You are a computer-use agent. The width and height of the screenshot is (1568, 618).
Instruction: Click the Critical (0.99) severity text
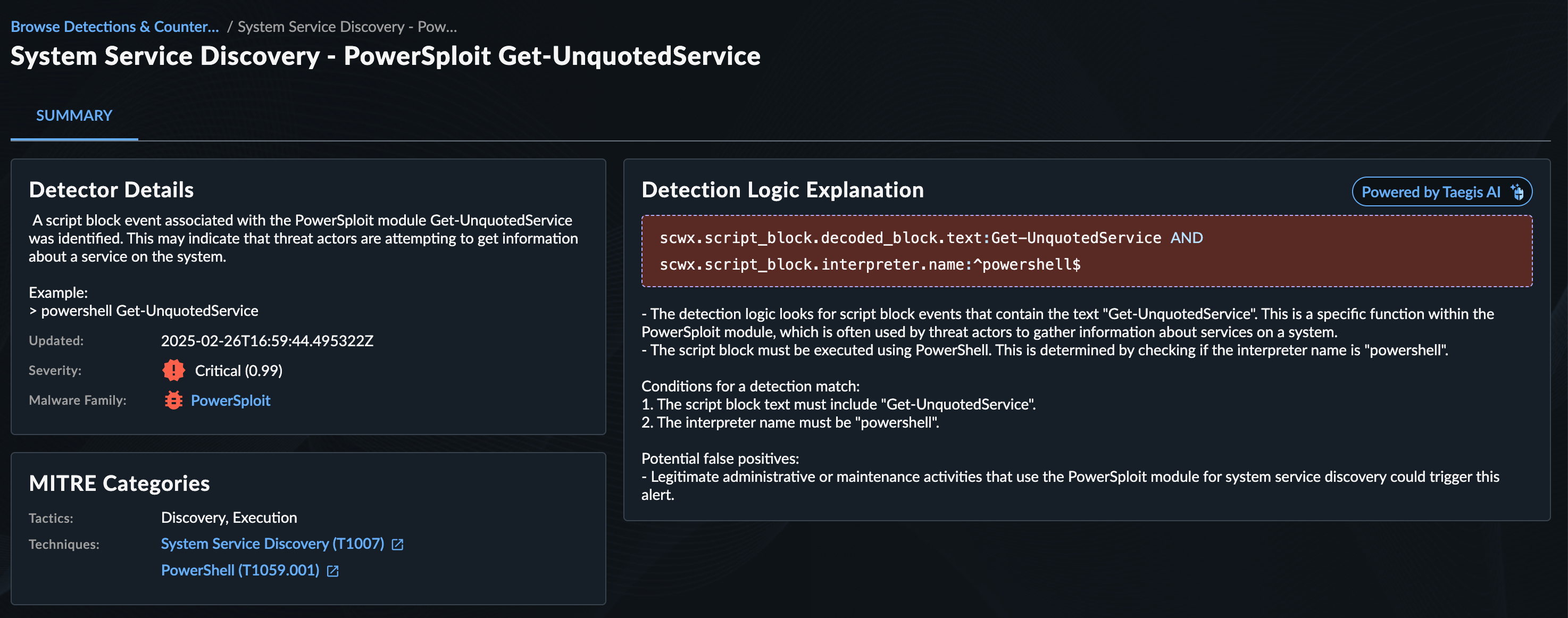(x=239, y=371)
